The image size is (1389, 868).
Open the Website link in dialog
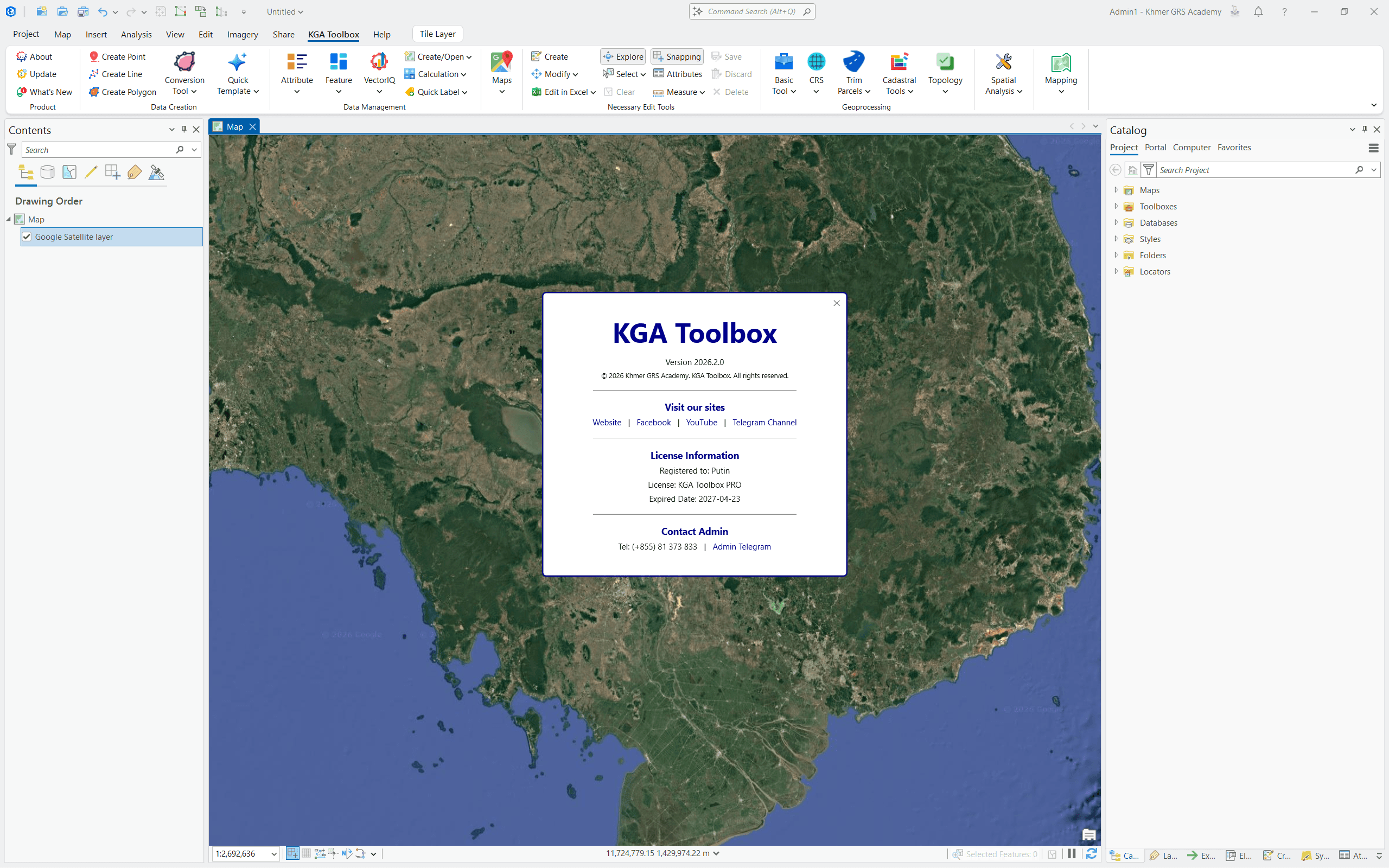(x=607, y=423)
